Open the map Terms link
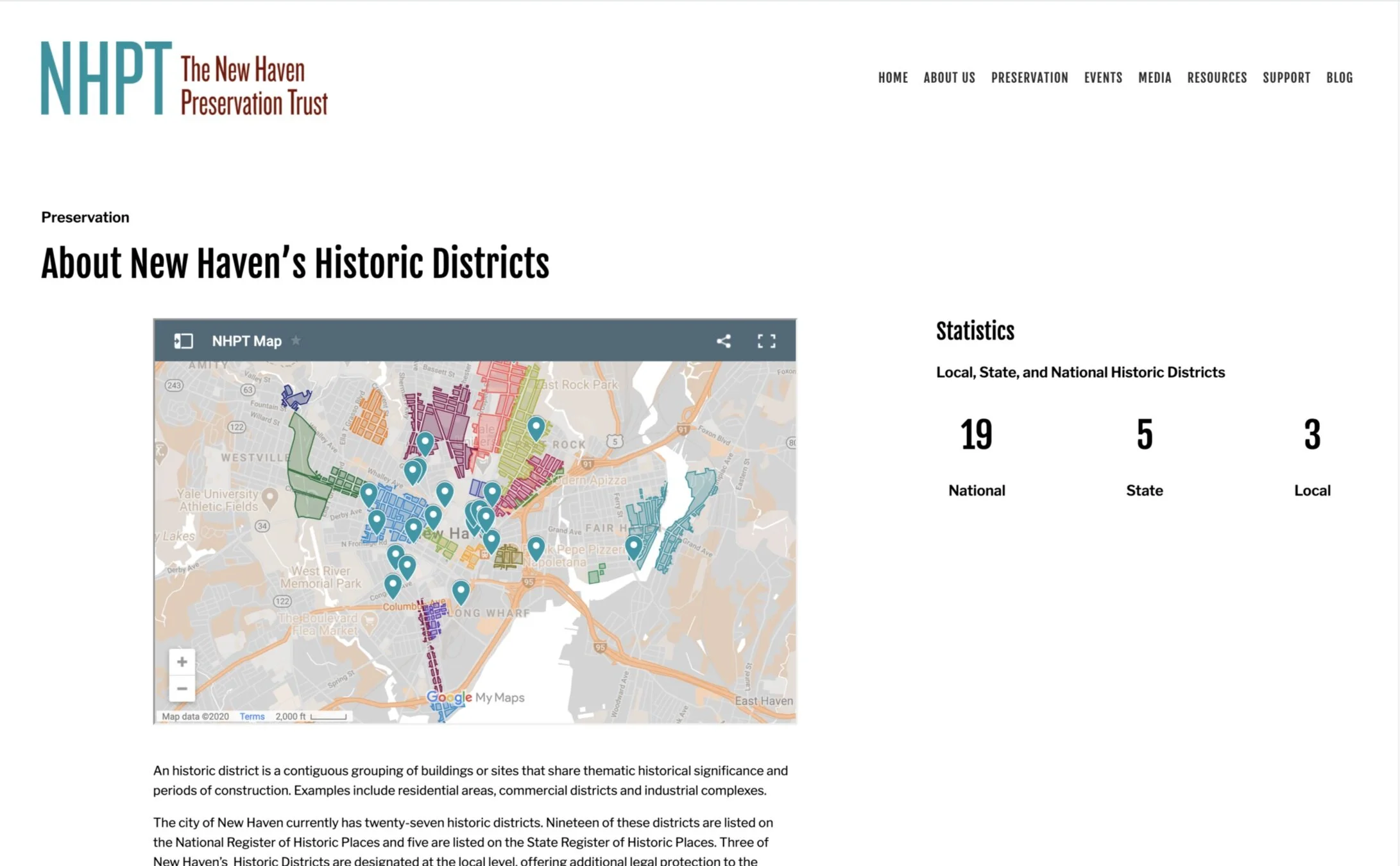This screenshot has height=866, width=1400. pos(252,716)
